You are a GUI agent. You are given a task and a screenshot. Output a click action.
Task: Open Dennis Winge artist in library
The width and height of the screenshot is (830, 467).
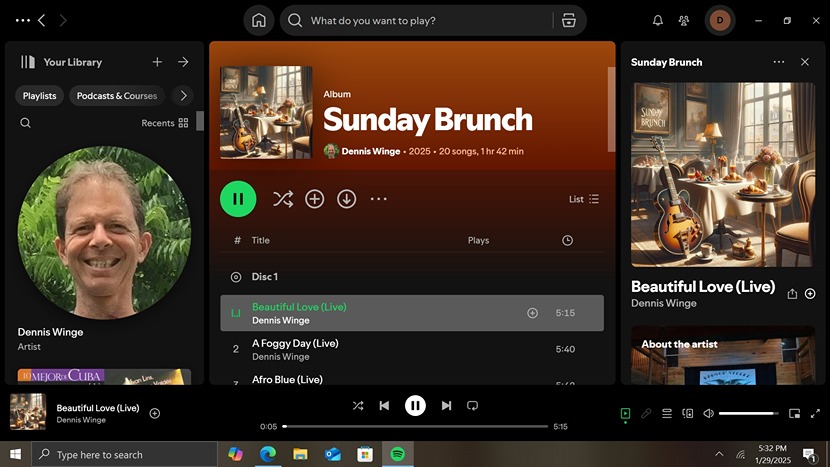click(x=104, y=249)
